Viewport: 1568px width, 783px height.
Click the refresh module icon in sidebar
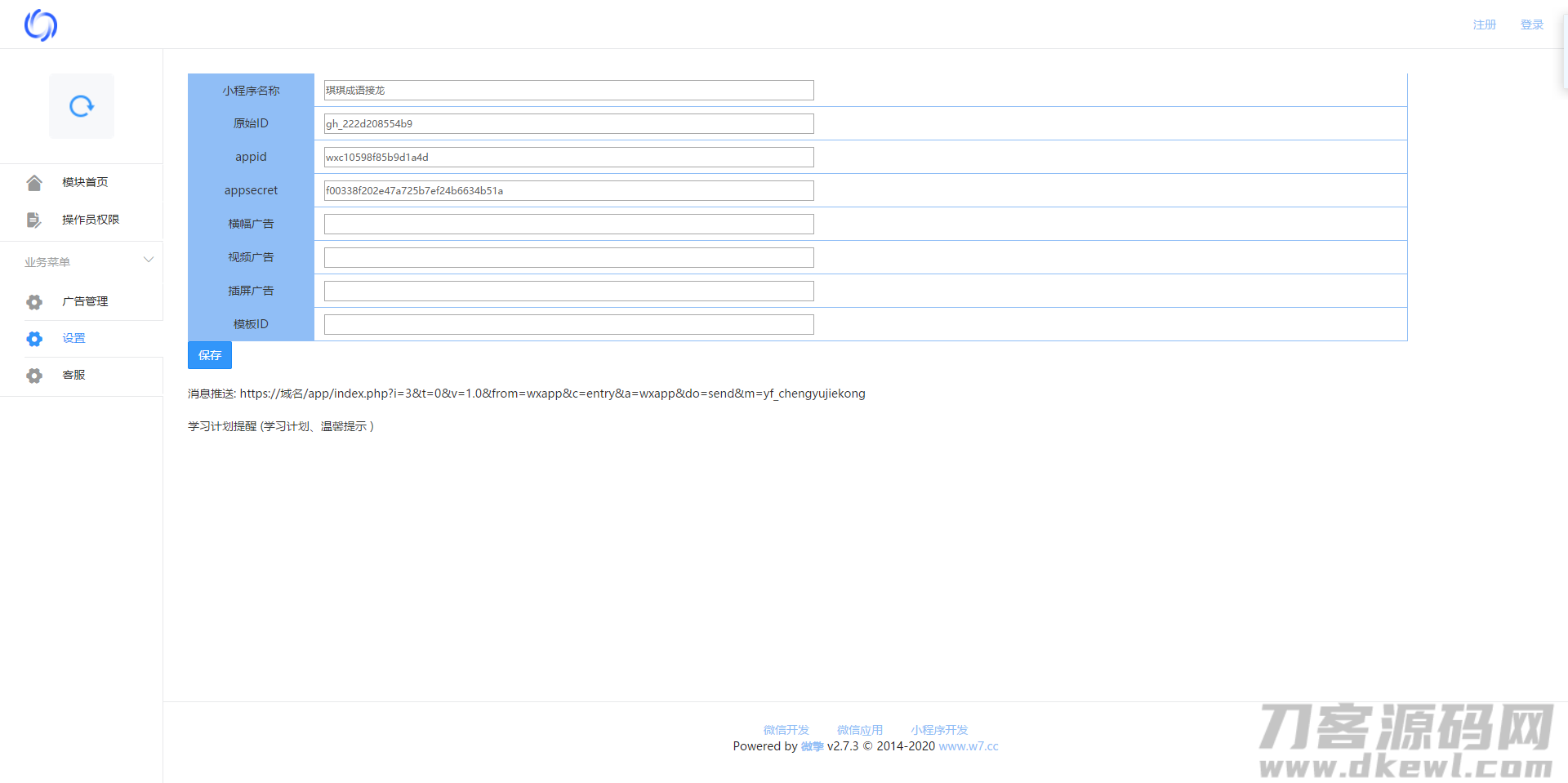click(82, 106)
